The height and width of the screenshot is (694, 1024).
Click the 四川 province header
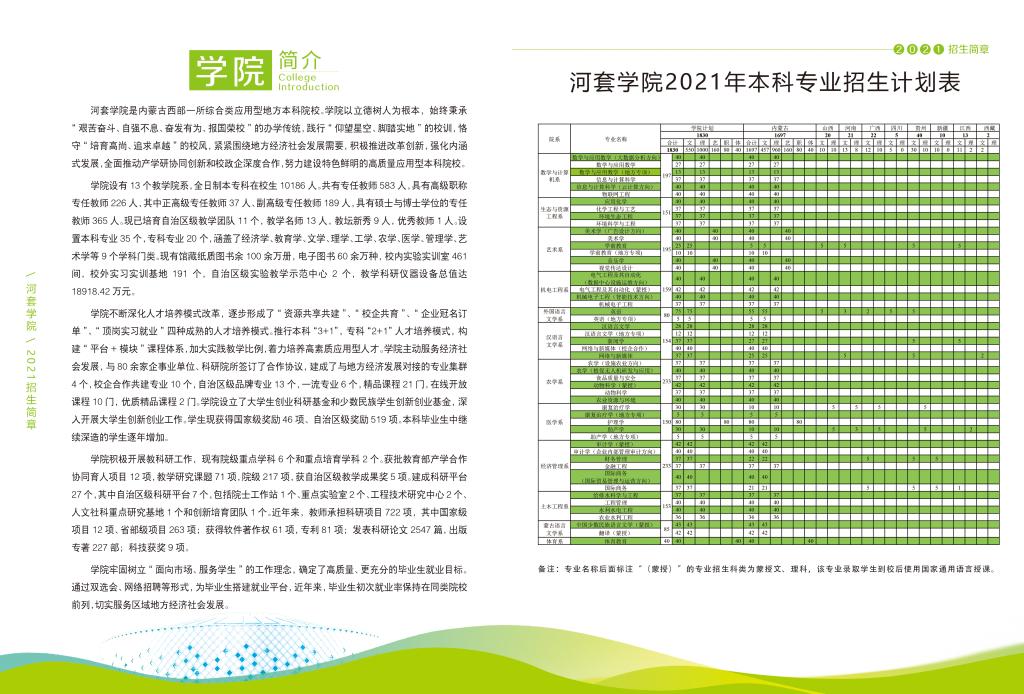897,128
